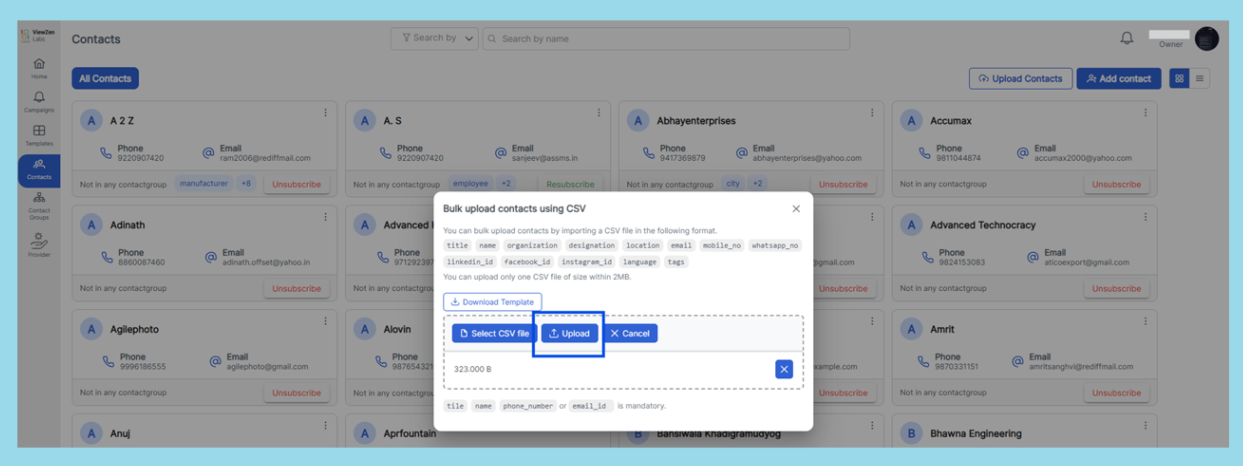Viewport: 1243px width, 466px height.
Task: Open options menu for Accumax contact
Action: coord(1145,113)
